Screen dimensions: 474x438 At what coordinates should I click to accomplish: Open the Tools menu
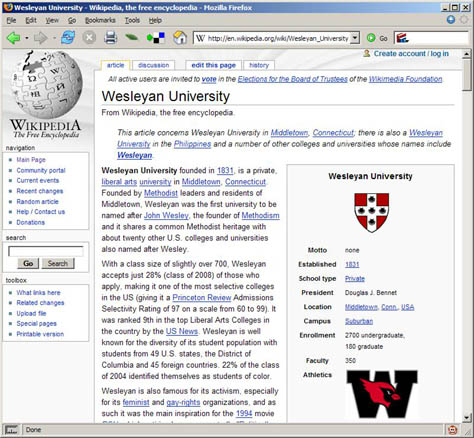132,20
